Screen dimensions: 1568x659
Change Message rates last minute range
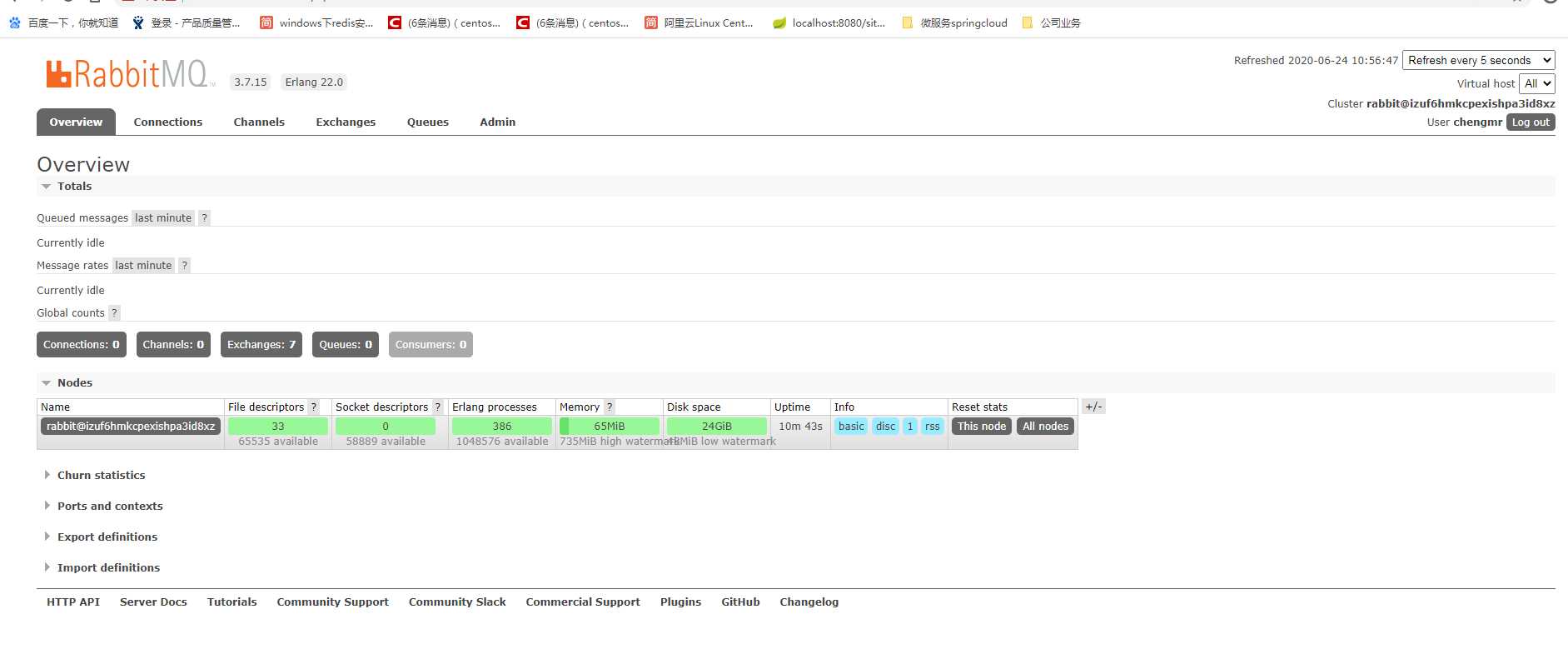pos(143,266)
